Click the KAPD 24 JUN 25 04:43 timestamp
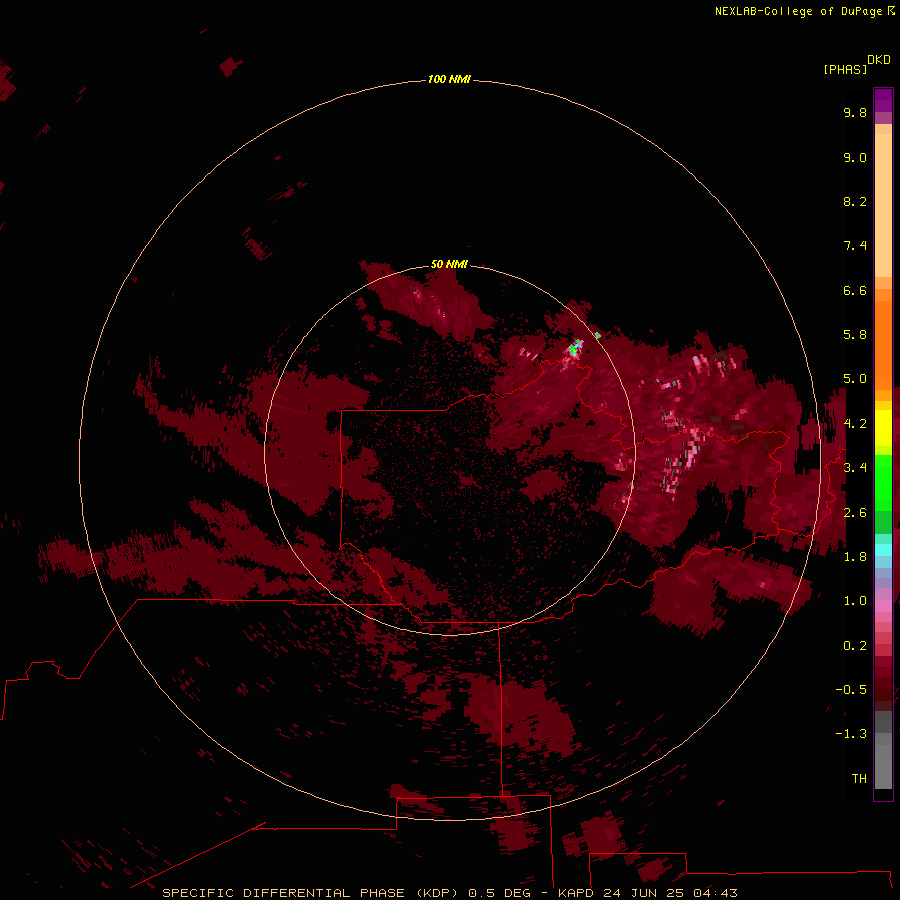This screenshot has height=900, width=900. pyautogui.click(x=647, y=893)
